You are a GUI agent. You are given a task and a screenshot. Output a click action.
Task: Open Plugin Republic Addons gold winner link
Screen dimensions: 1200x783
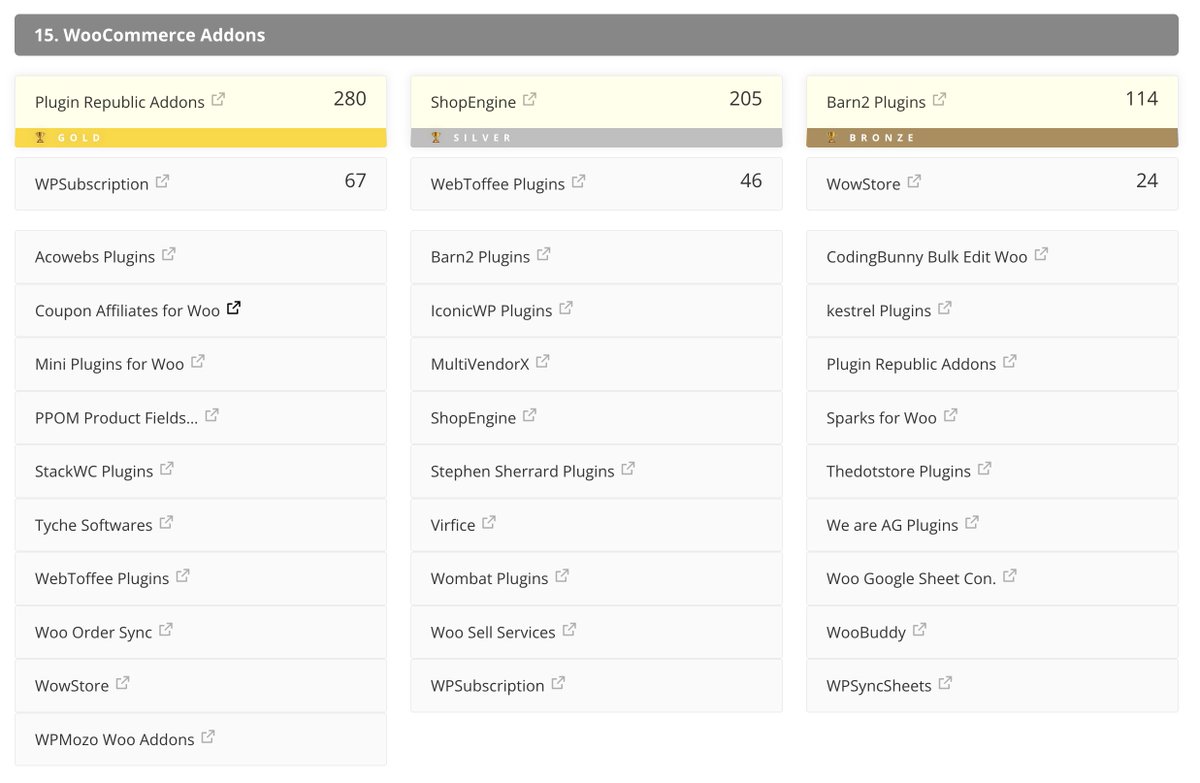point(120,102)
